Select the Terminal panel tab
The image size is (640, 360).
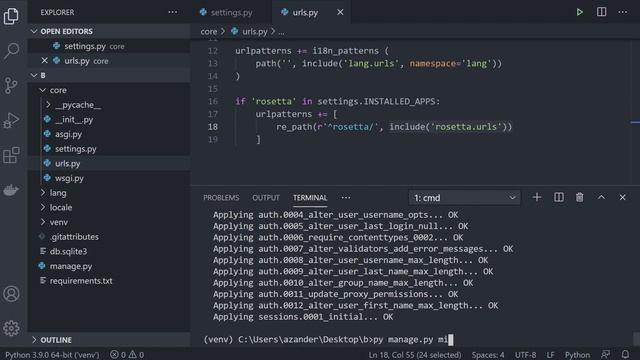310,198
